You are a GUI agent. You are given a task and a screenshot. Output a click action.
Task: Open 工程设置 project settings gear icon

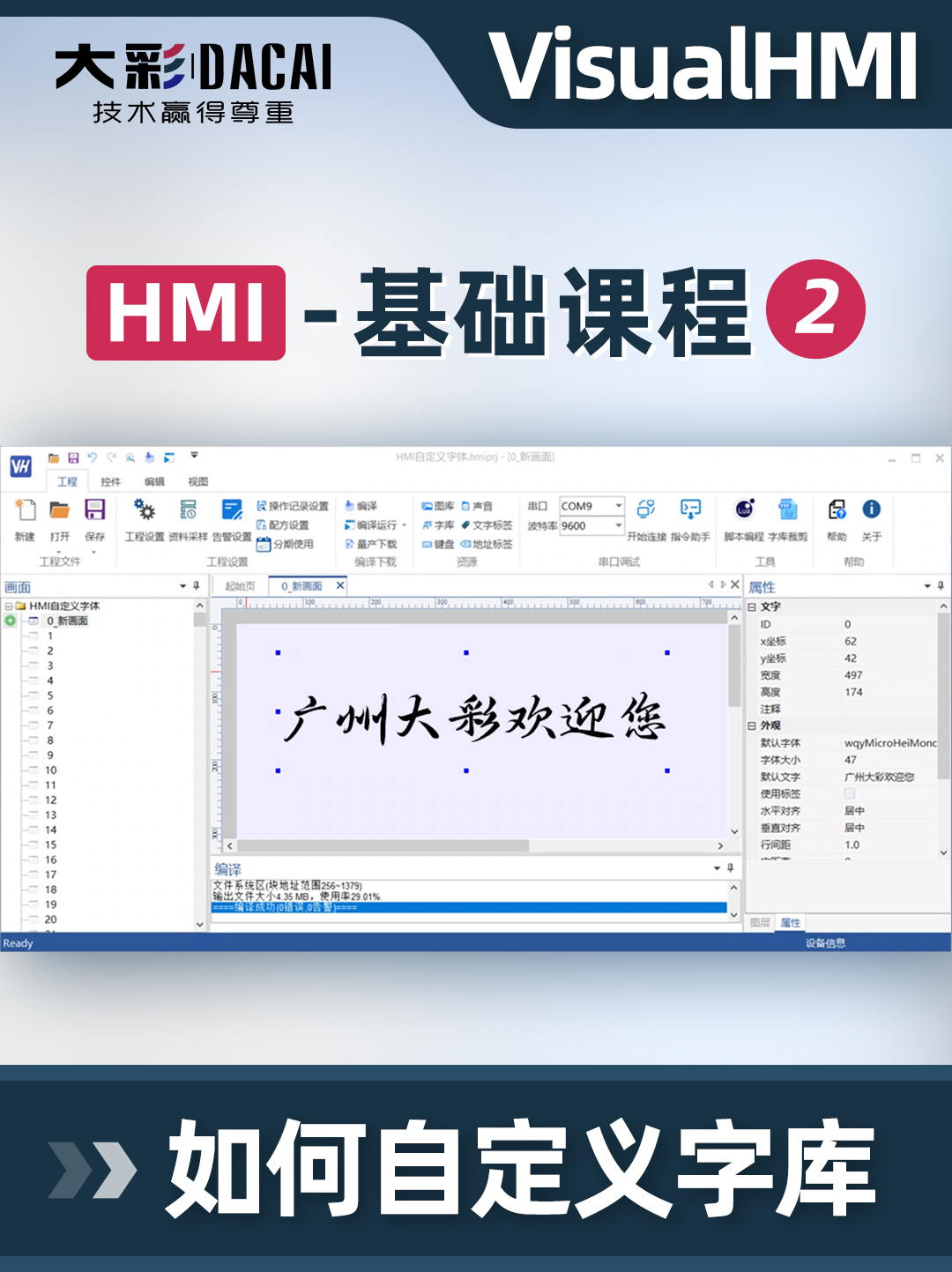click(144, 510)
